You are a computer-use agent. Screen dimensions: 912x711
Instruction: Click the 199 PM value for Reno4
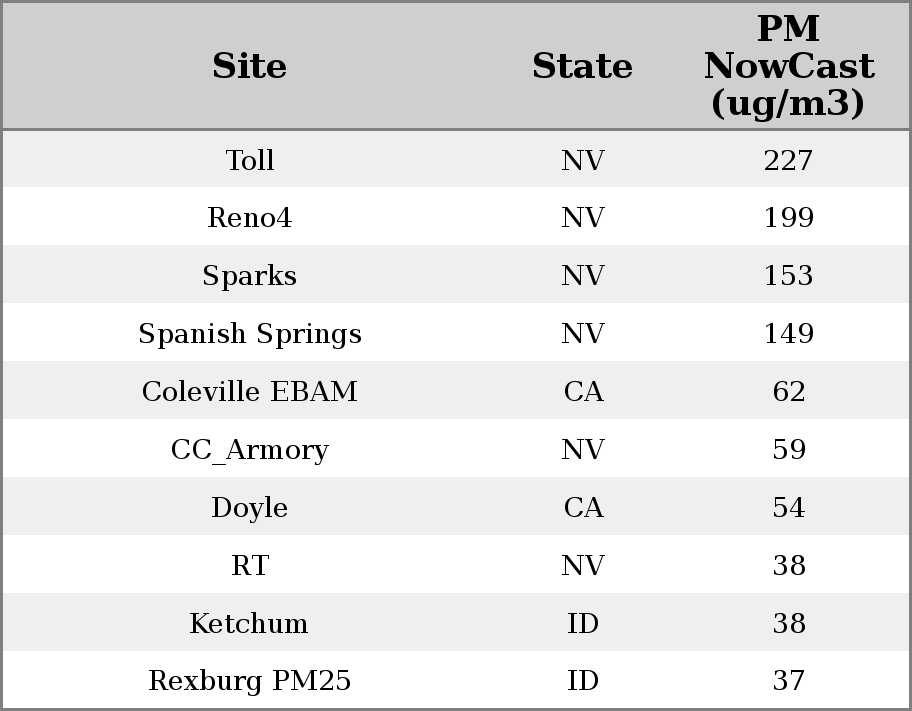pyautogui.click(x=788, y=218)
